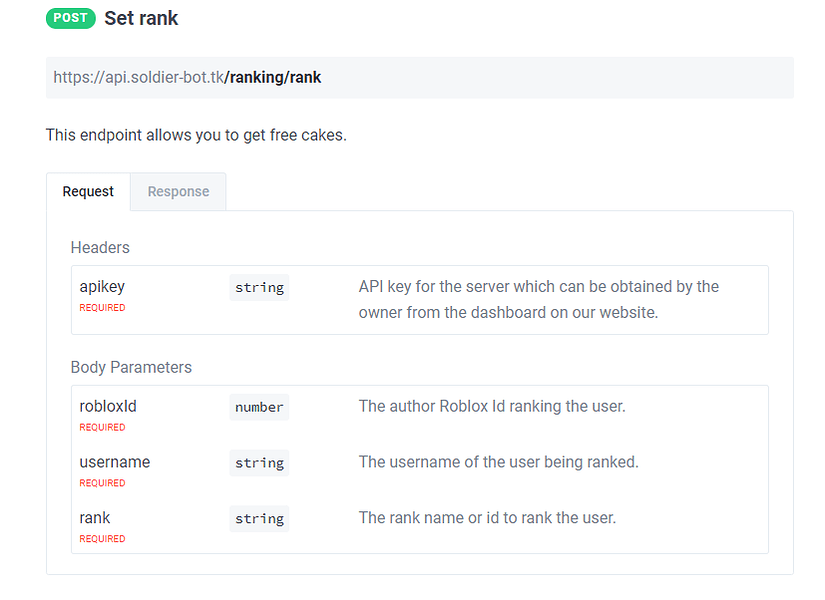This screenshot has width=825, height=600.
Task: Click the REQUIRED label under rank
Action: click(102, 539)
